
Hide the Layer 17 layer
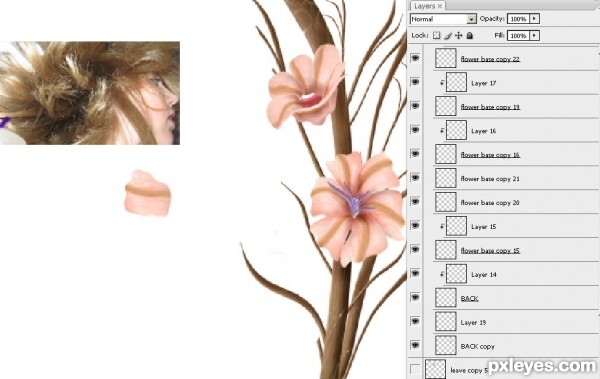415,82
